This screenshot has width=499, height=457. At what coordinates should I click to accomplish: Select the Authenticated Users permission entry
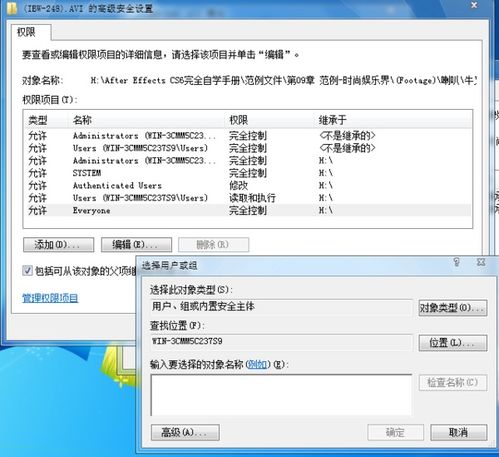pos(248,185)
